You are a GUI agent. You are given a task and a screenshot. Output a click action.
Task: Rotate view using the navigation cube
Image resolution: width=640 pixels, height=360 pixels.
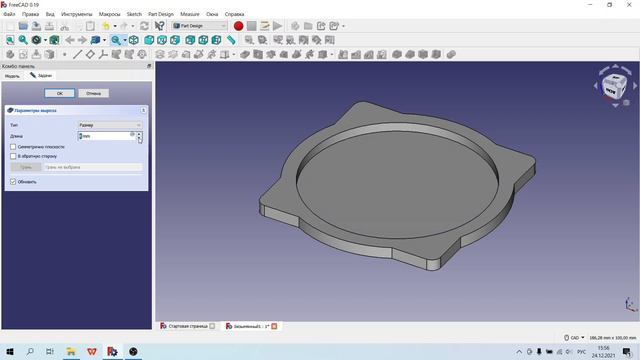point(614,86)
